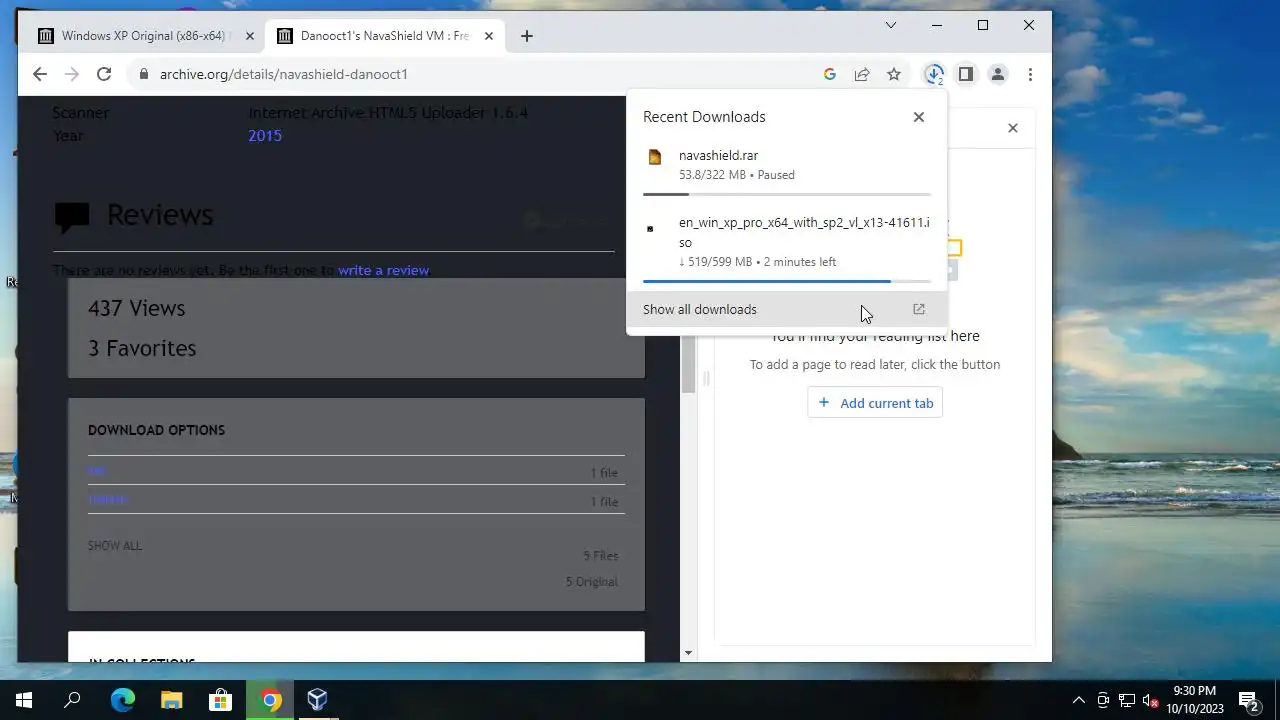Open the Chrome profile avatar
Image resolution: width=1280 pixels, height=720 pixels.
(998, 74)
